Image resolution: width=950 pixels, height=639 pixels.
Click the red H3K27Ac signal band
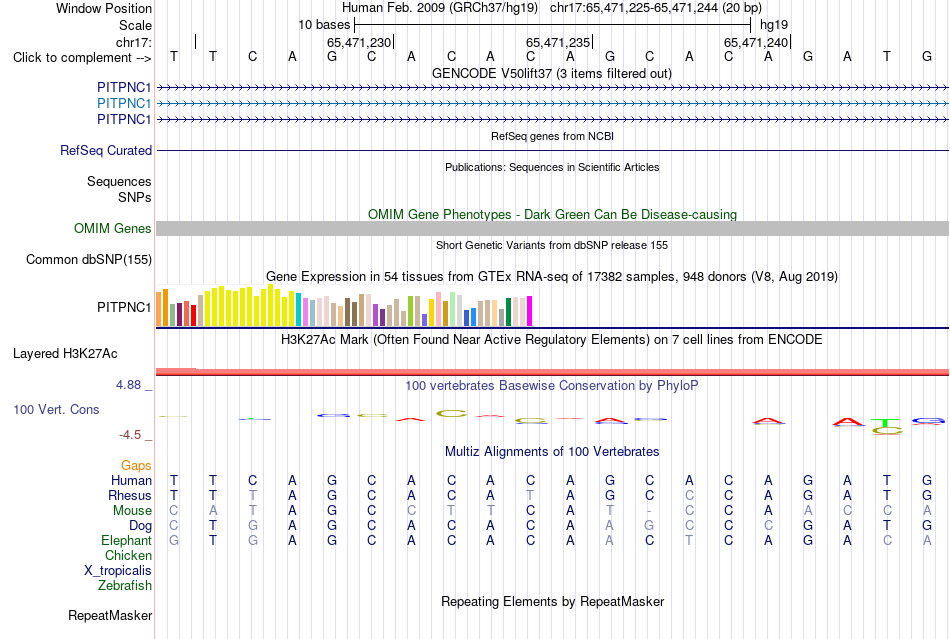tap(552, 372)
